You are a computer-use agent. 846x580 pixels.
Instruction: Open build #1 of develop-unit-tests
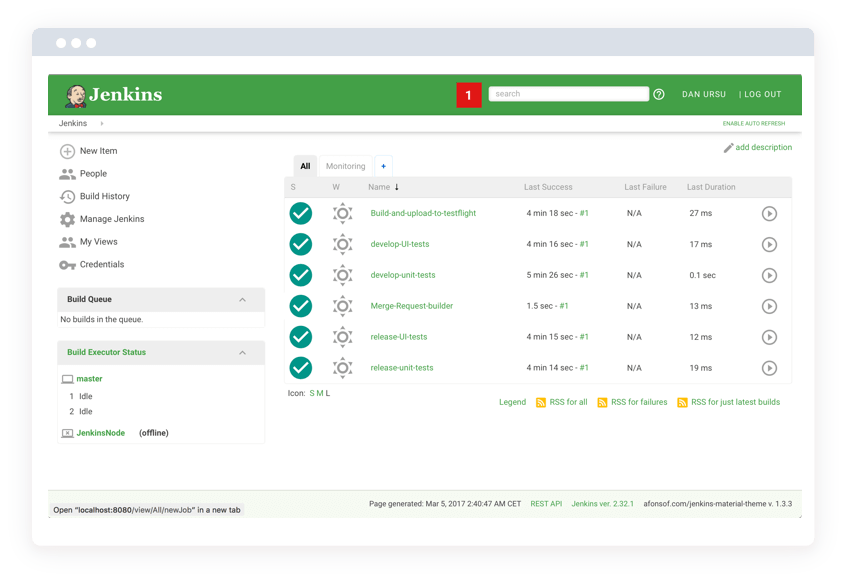tap(584, 275)
